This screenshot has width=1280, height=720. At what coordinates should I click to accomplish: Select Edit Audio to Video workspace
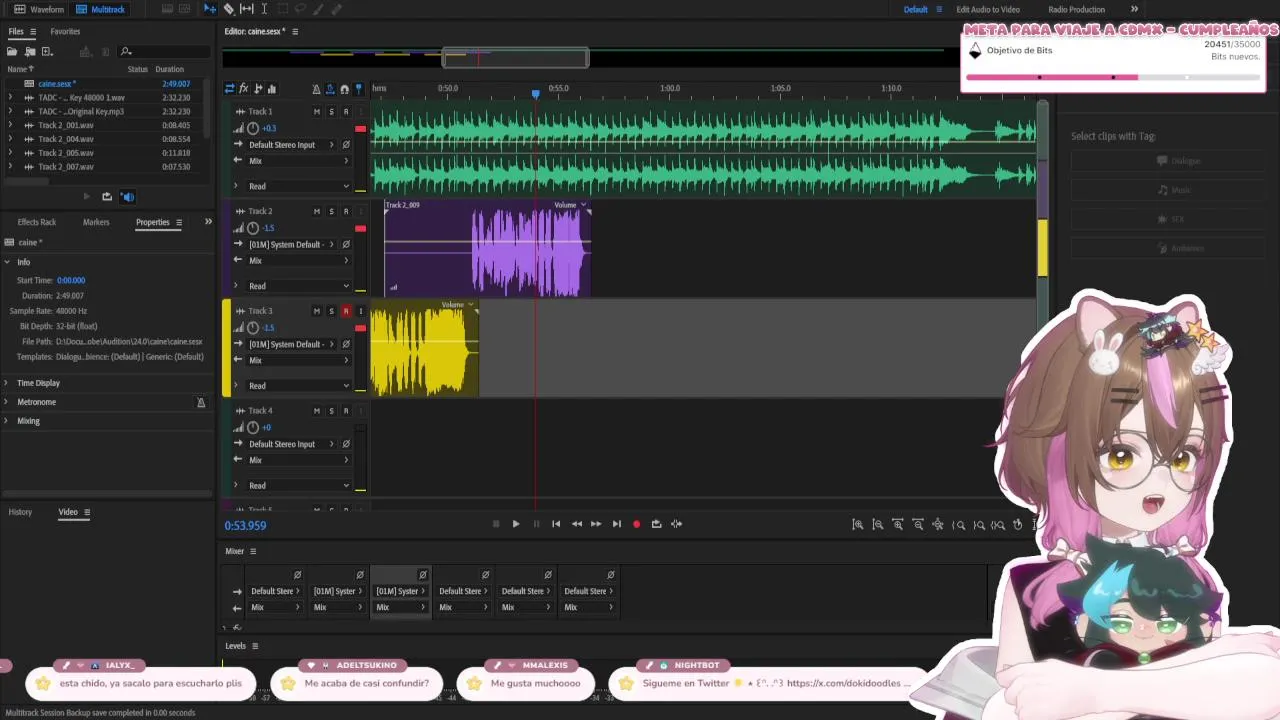[988, 9]
